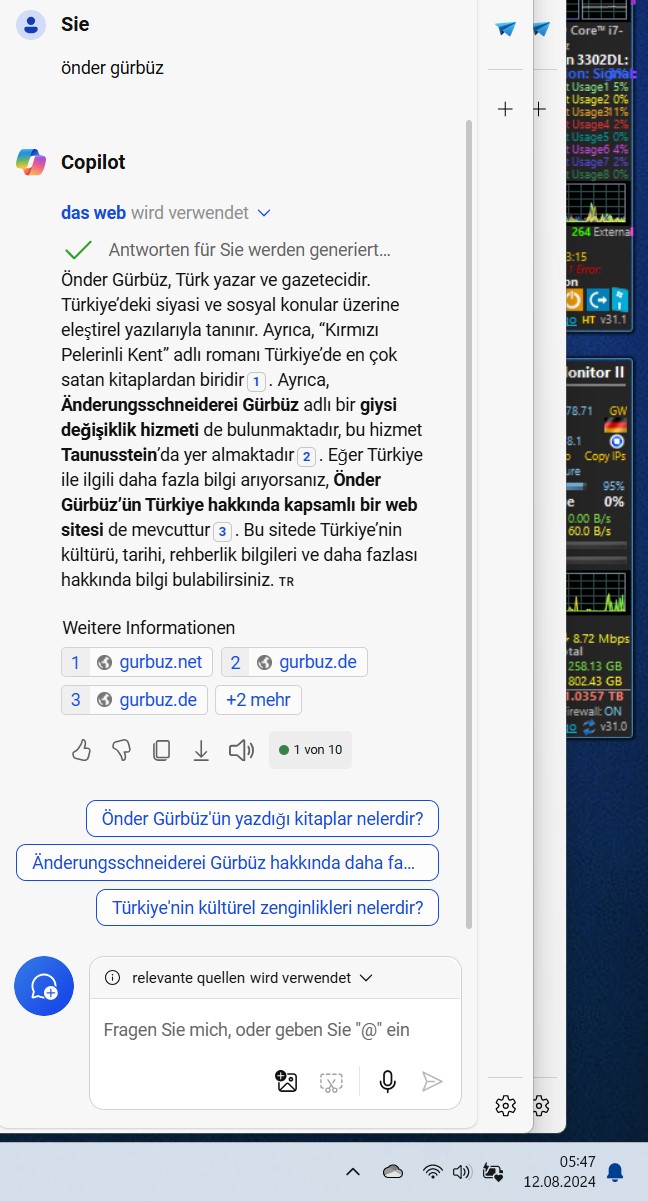Start a new topic with the blue chat button
Image resolution: width=648 pixels, height=1201 pixels.
point(44,986)
